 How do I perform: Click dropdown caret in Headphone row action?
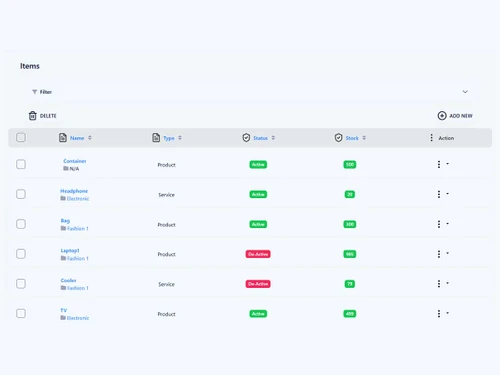click(447, 194)
